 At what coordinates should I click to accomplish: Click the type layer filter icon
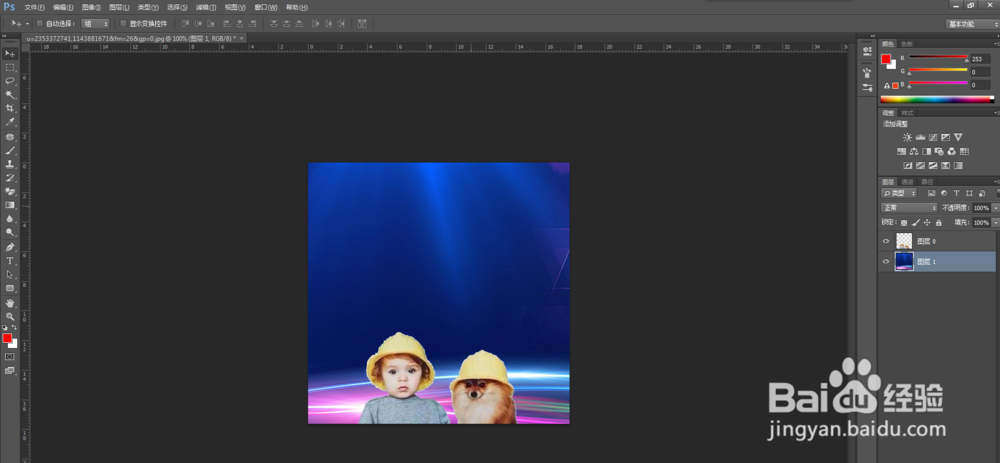(x=956, y=193)
